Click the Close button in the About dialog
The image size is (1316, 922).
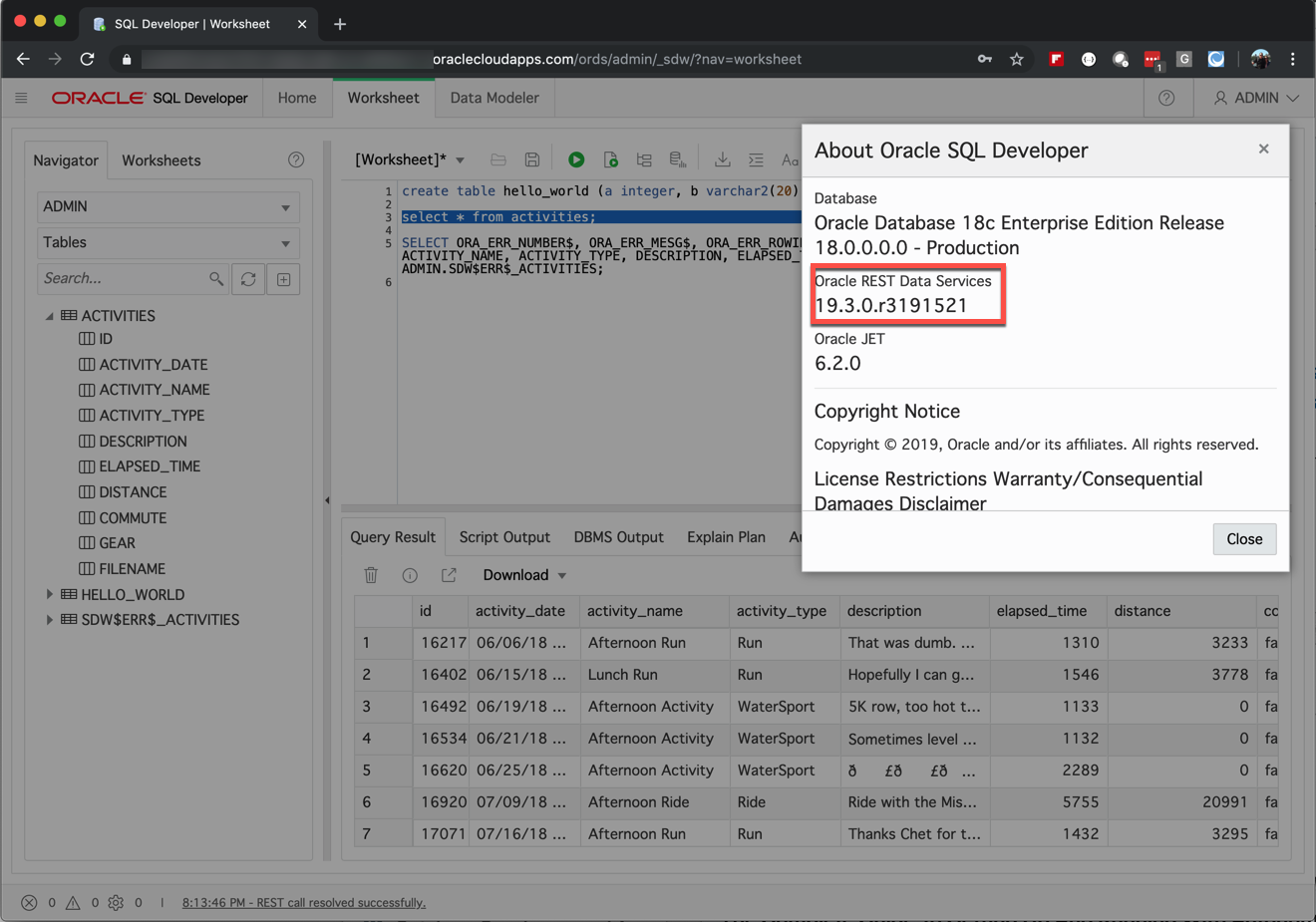(1244, 539)
